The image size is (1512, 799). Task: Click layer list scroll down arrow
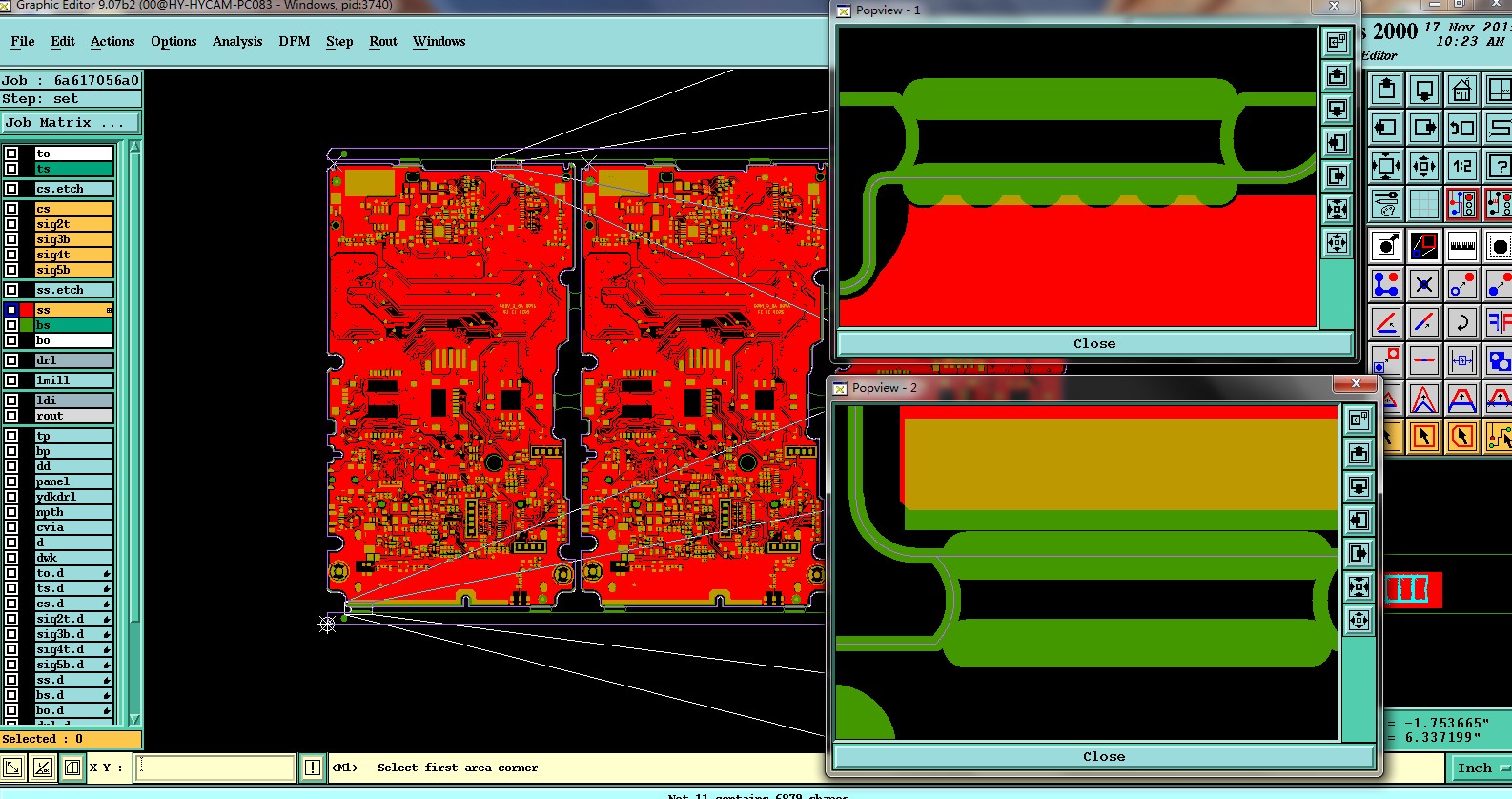tap(134, 719)
